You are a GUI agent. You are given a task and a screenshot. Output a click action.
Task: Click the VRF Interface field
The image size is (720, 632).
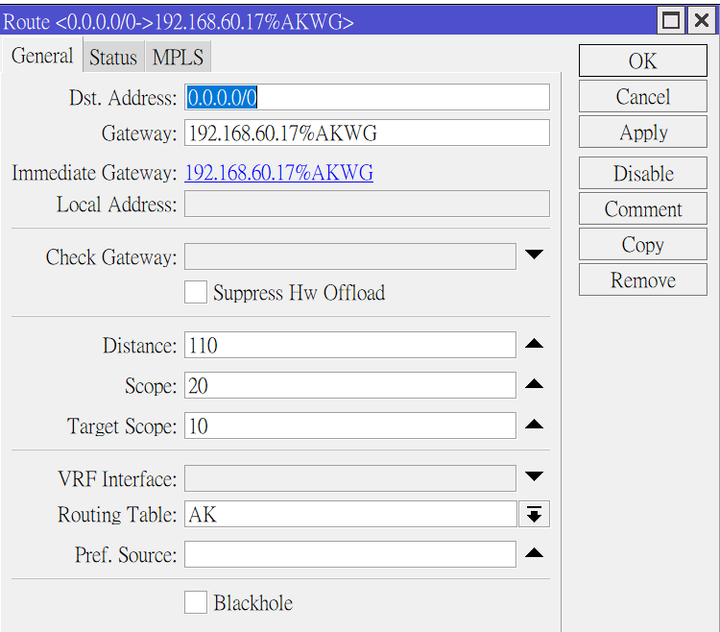click(350, 479)
